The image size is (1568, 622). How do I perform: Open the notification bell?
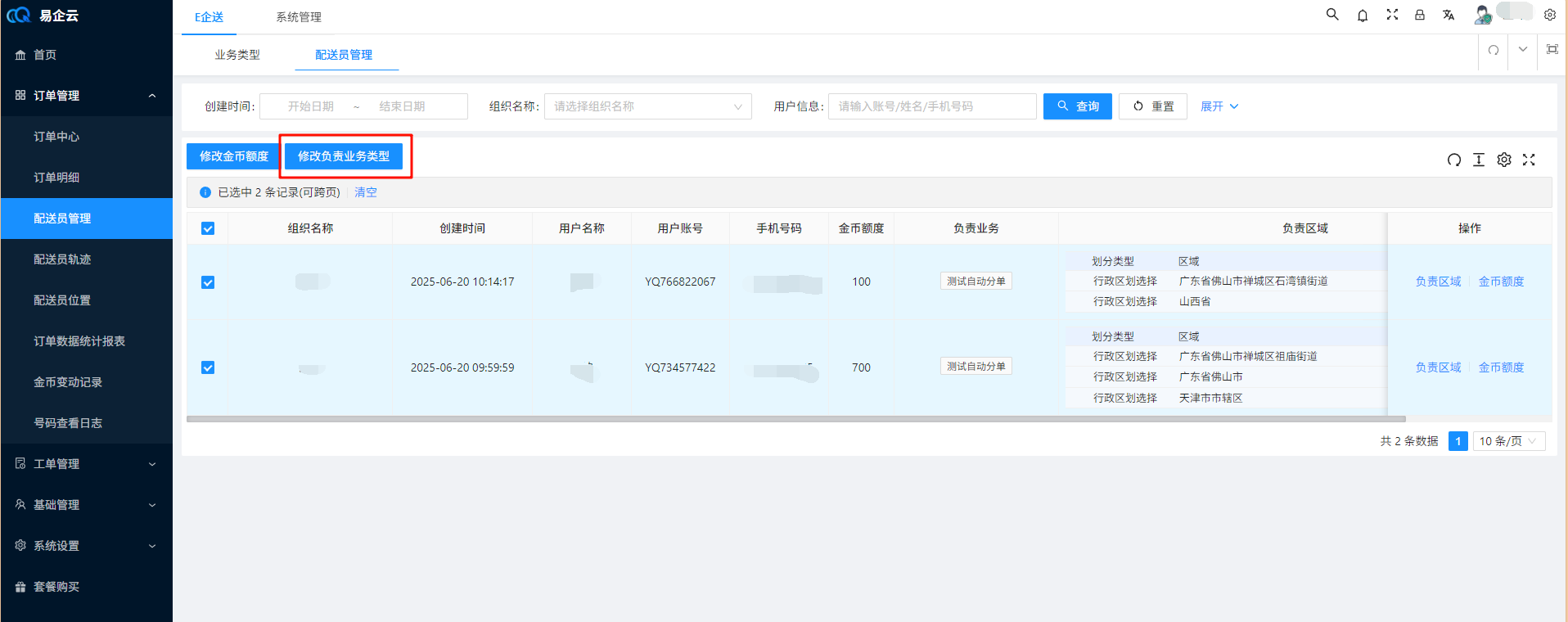[1363, 16]
